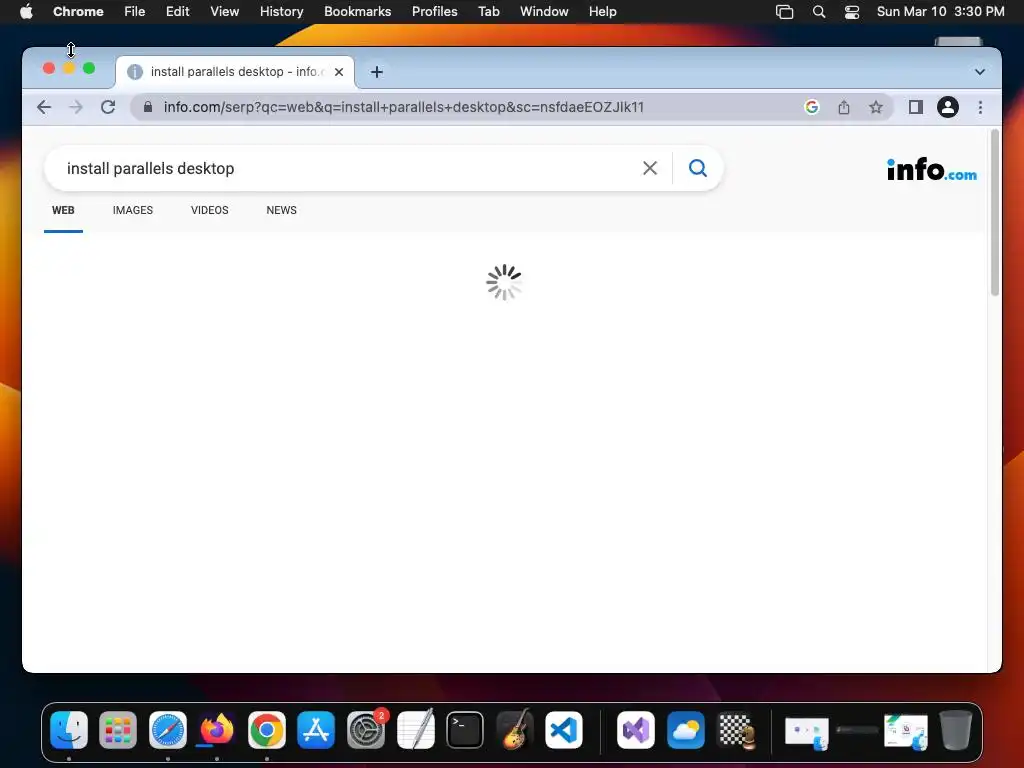This screenshot has height=768, width=1024.
Task: Launch Firefox from the Dock
Action: click(217, 729)
